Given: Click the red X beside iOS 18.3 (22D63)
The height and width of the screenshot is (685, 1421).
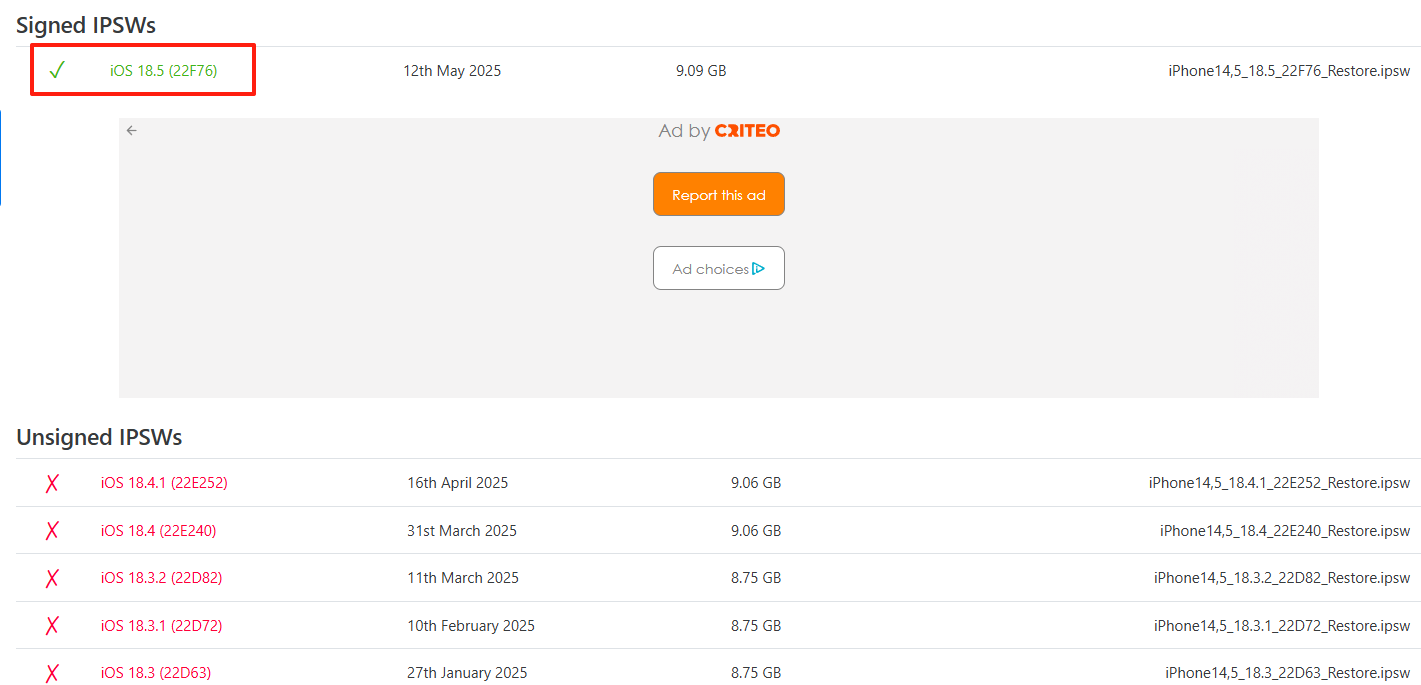Looking at the screenshot, I should tap(52, 673).
